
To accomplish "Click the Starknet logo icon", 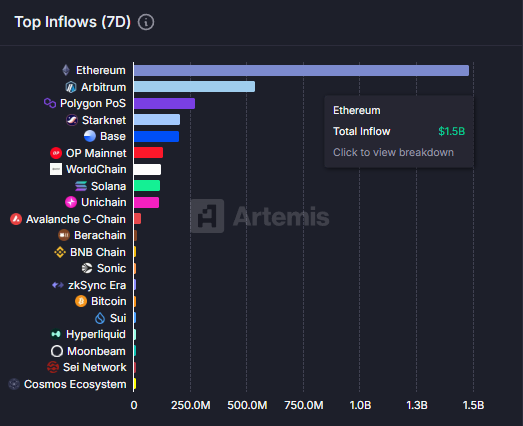I will tap(72, 120).
